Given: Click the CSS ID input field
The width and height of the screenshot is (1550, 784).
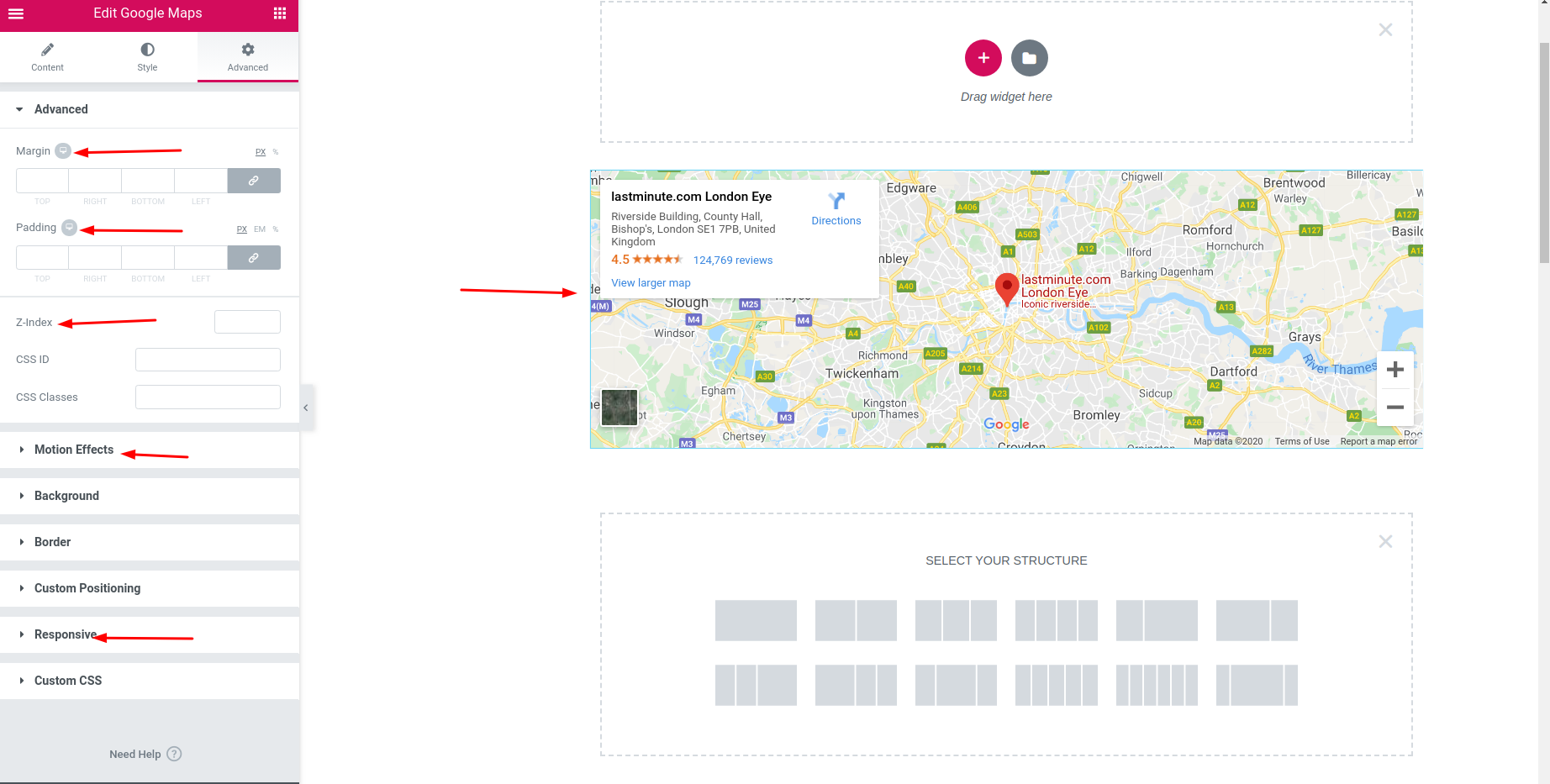Looking at the screenshot, I should click(208, 360).
